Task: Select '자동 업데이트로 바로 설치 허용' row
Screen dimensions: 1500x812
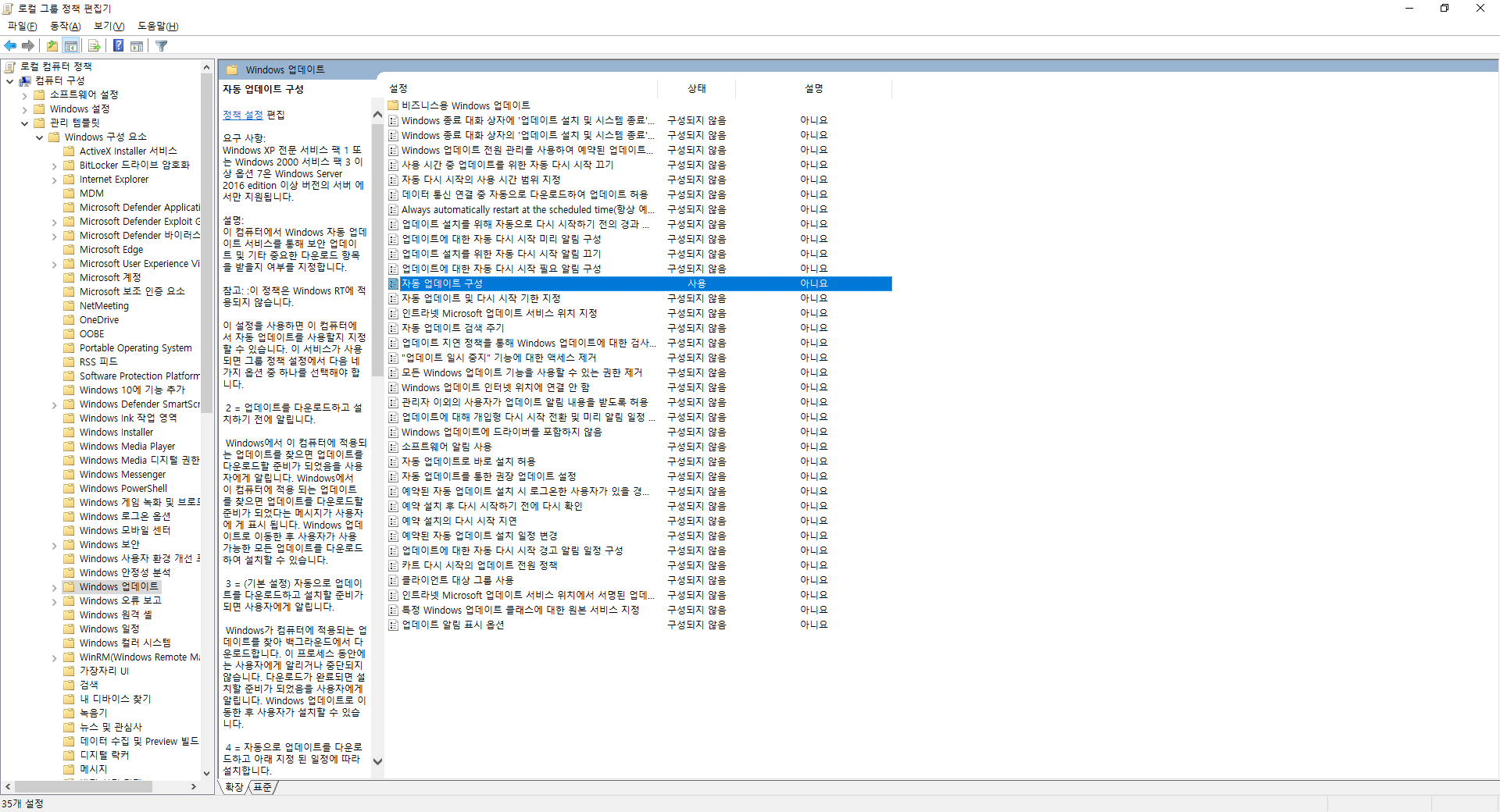Action: click(640, 462)
